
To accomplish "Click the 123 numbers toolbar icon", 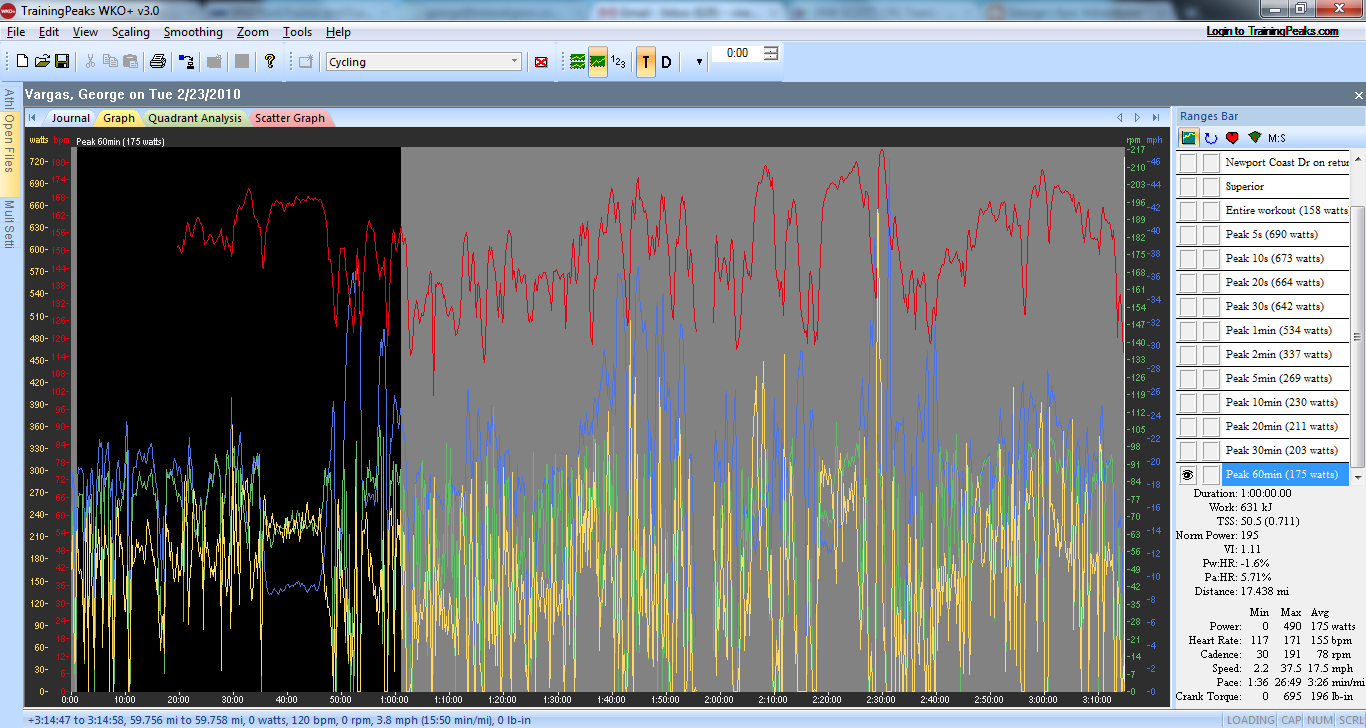I will 618,62.
